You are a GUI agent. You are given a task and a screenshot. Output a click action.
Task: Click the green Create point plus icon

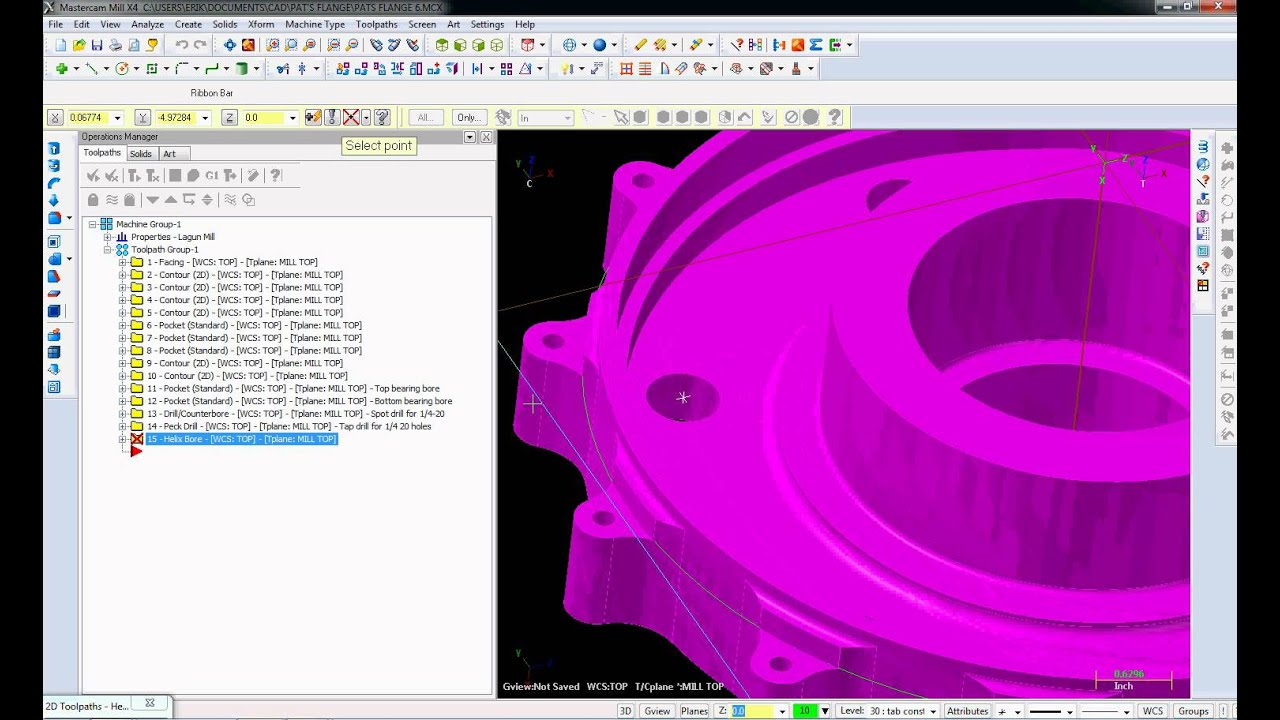61,69
